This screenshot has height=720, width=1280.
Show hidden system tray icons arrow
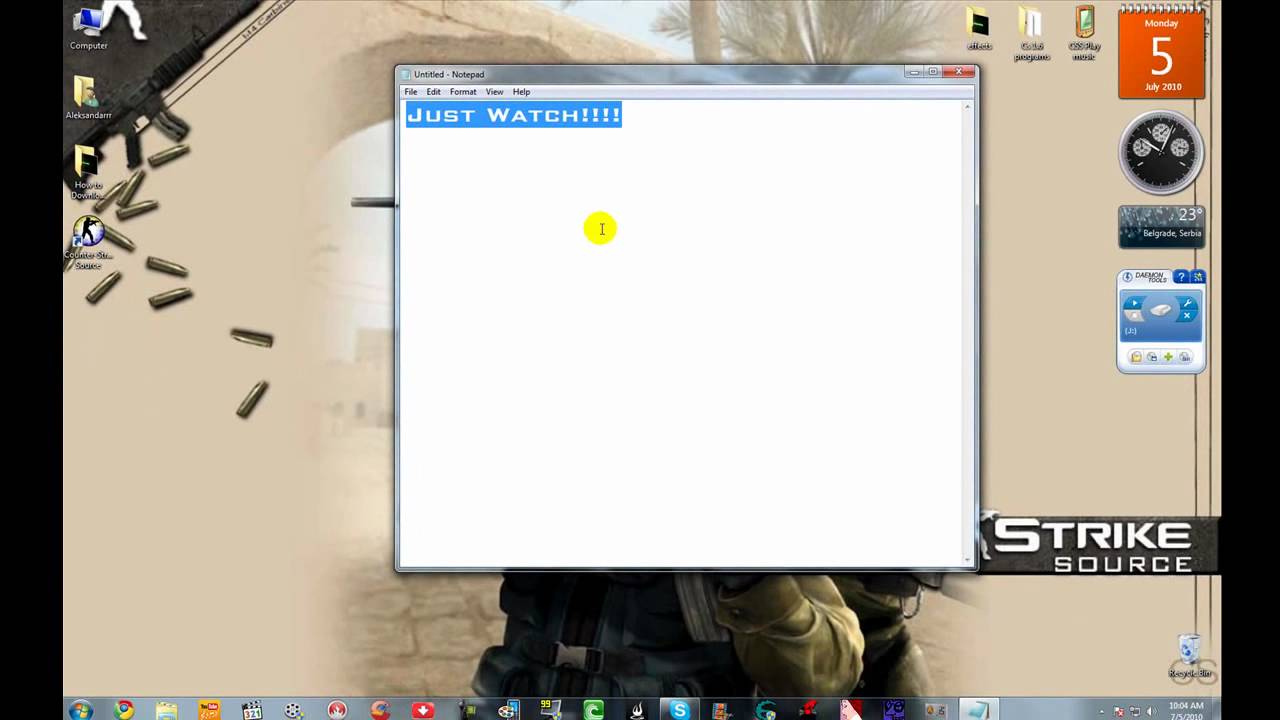(x=1102, y=711)
